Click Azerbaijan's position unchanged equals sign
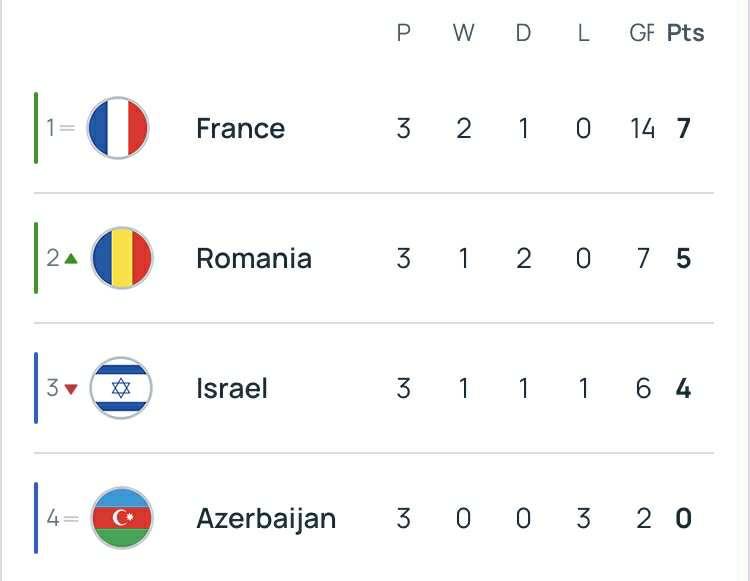Viewport: 750px width, 581px height. 69,518
